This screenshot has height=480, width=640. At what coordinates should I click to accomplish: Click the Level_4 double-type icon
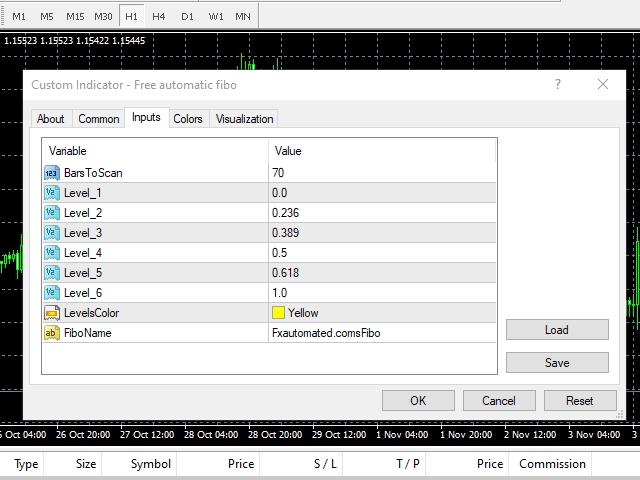coord(51,253)
